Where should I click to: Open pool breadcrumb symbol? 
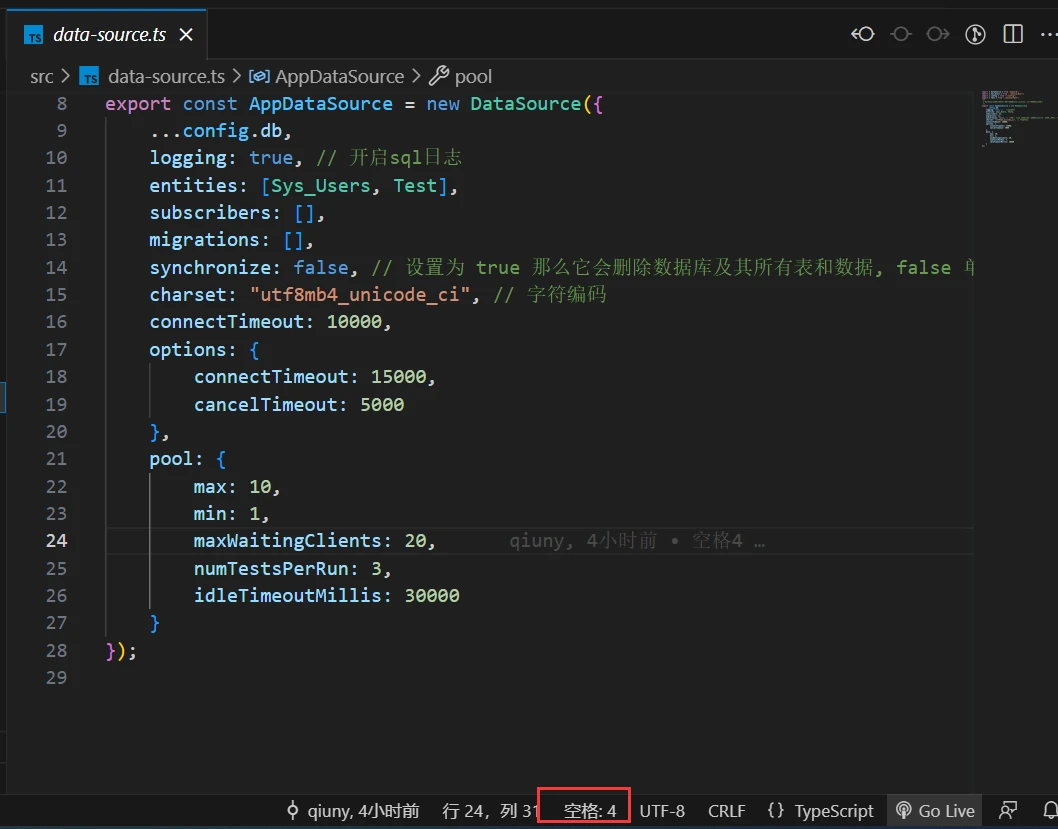(473, 76)
